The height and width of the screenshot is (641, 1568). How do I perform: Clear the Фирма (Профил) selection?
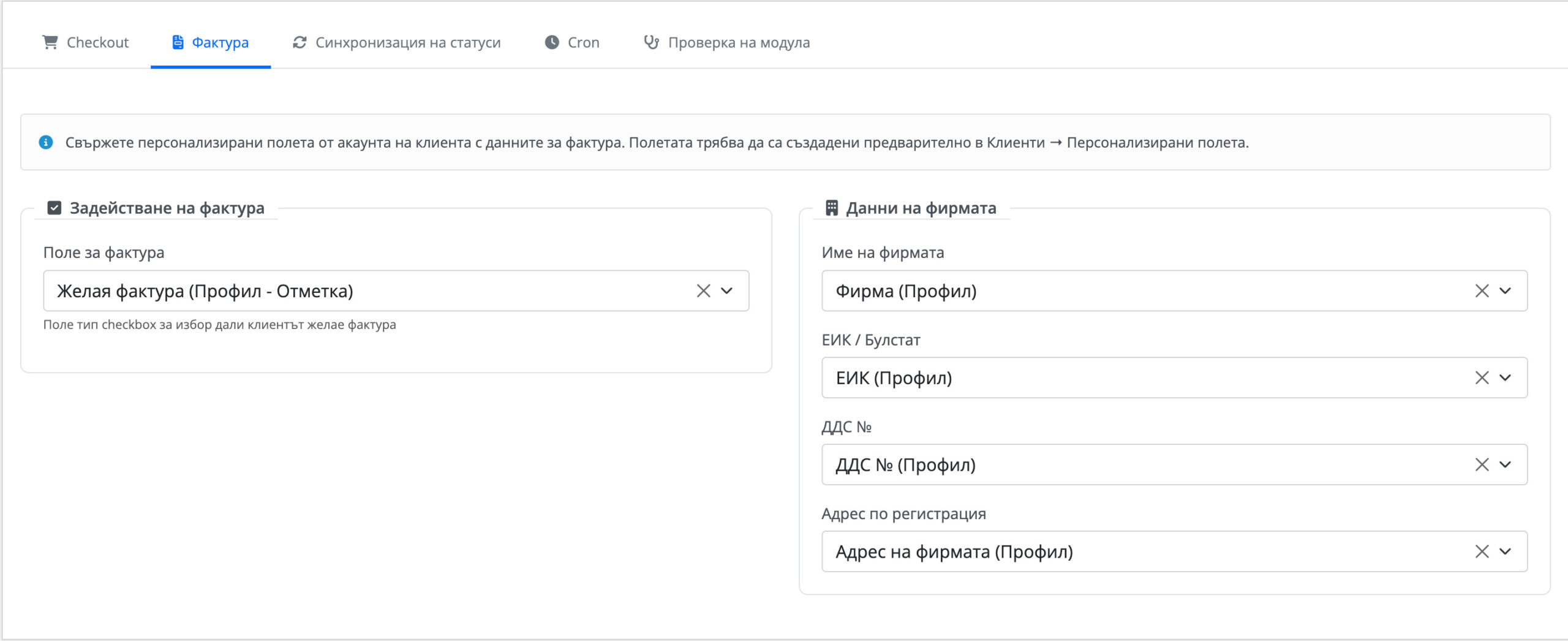click(x=1482, y=290)
